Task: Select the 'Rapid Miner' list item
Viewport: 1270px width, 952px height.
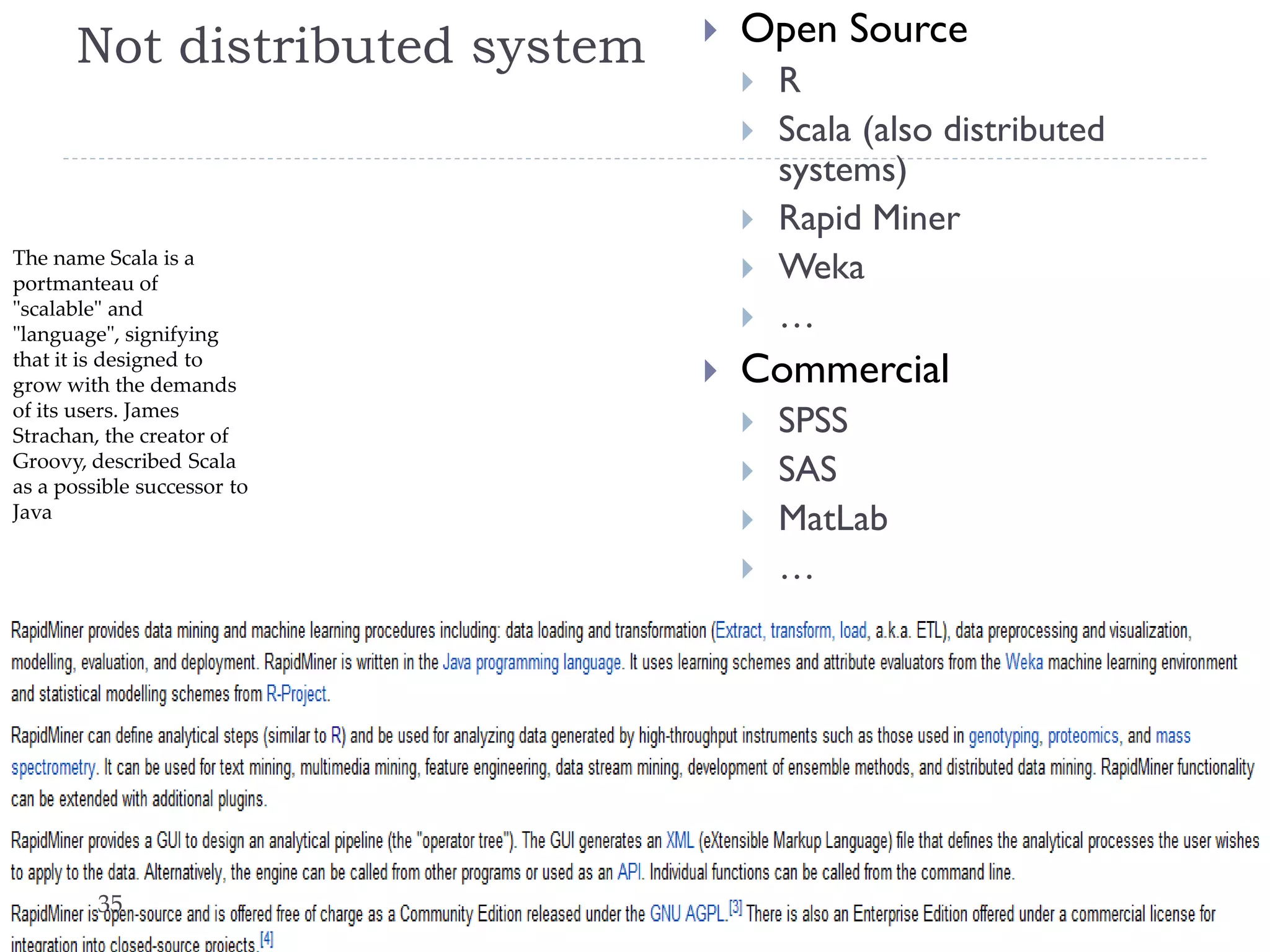Action: click(x=869, y=219)
